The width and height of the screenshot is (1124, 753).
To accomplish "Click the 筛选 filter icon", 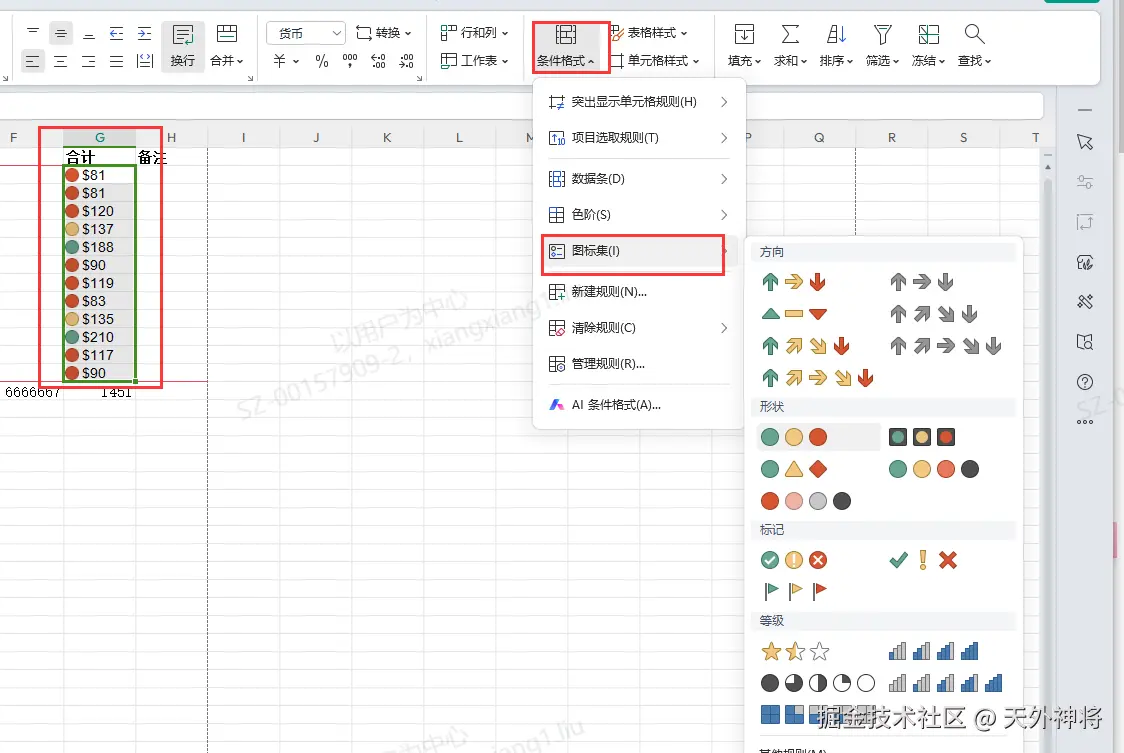I will tap(882, 34).
